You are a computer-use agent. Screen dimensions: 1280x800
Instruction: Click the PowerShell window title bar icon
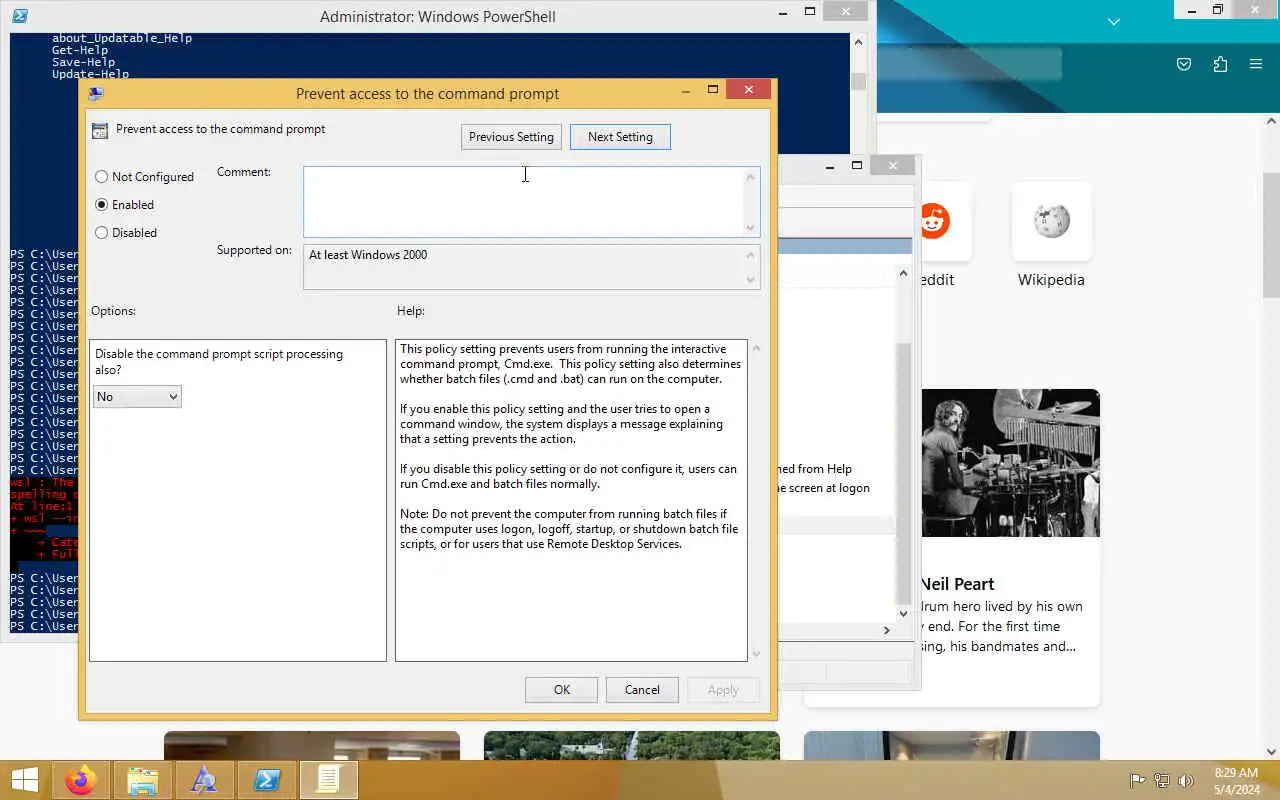pos(19,16)
